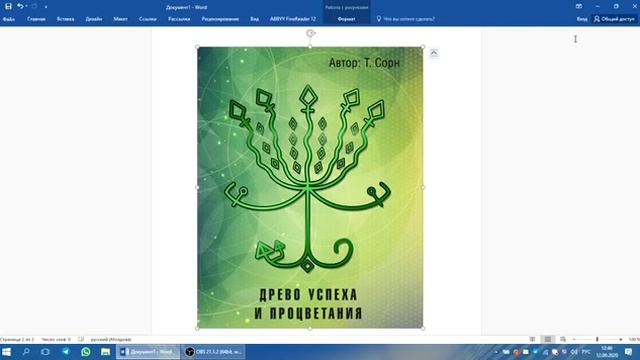Show hidden system tray icons
640x360 pixels.
[x=496, y=352]
